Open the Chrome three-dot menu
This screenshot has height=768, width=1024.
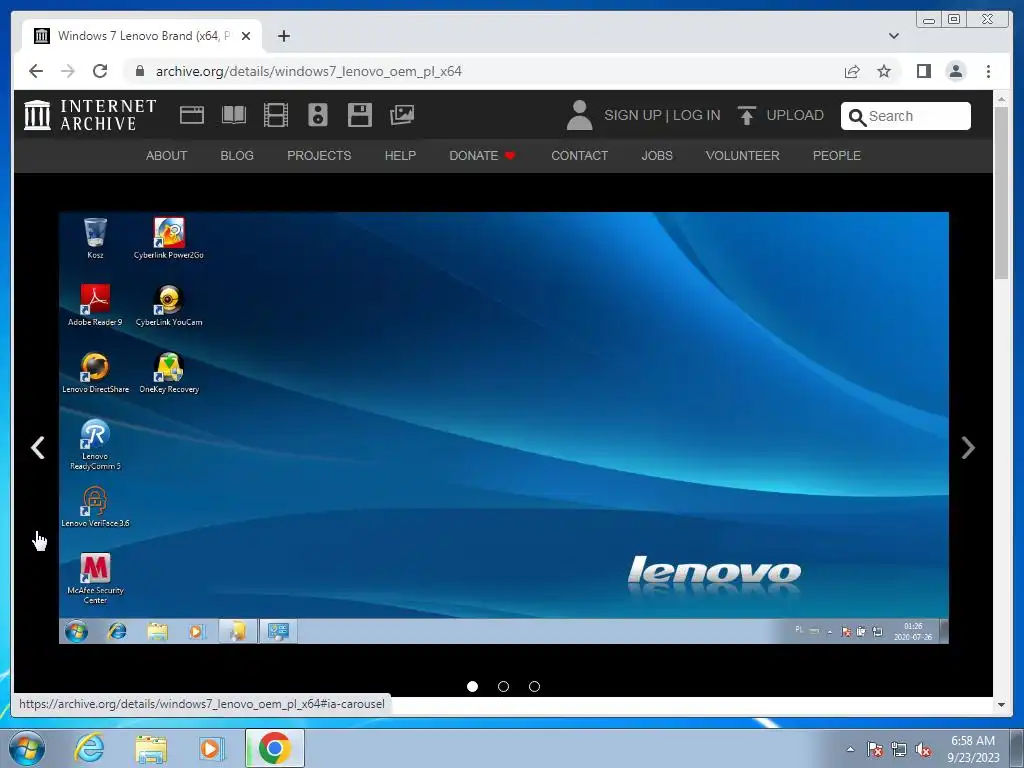(x=988, y=71)
